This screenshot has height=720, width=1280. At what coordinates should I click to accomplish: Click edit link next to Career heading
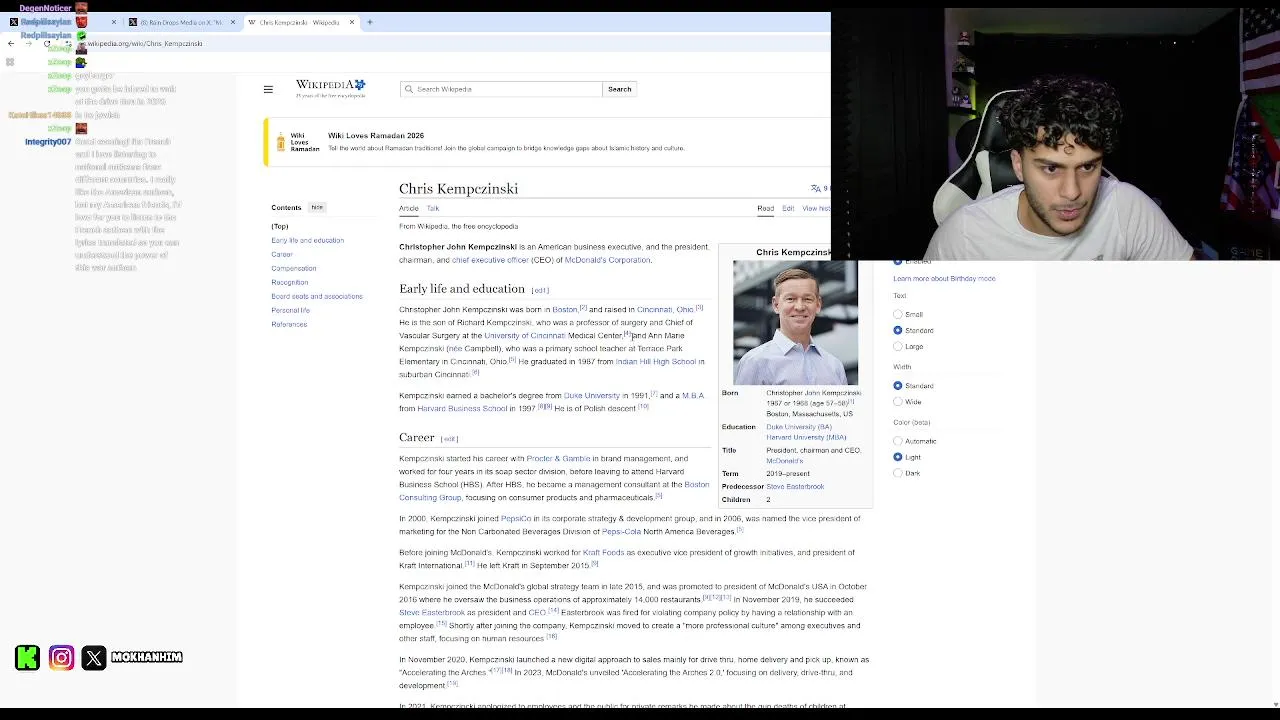point(449,439)
